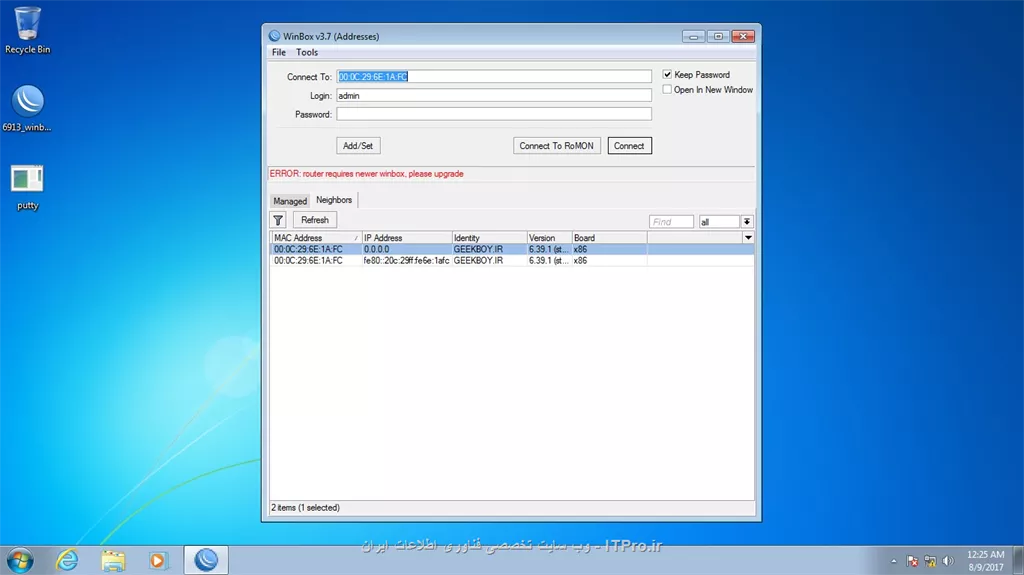Click the Action Center flag tray icon

pyautogui.click(x=912, y=561)
